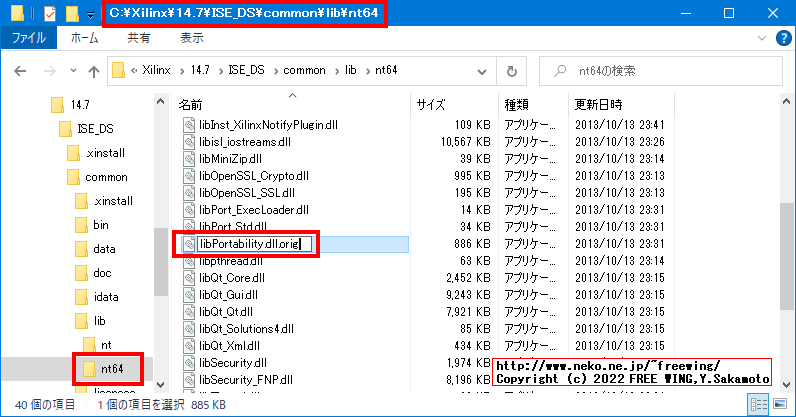796x417 pixels.
Task: Select libOpenSSL_Crypto.dll file icon
Action: 189,176
